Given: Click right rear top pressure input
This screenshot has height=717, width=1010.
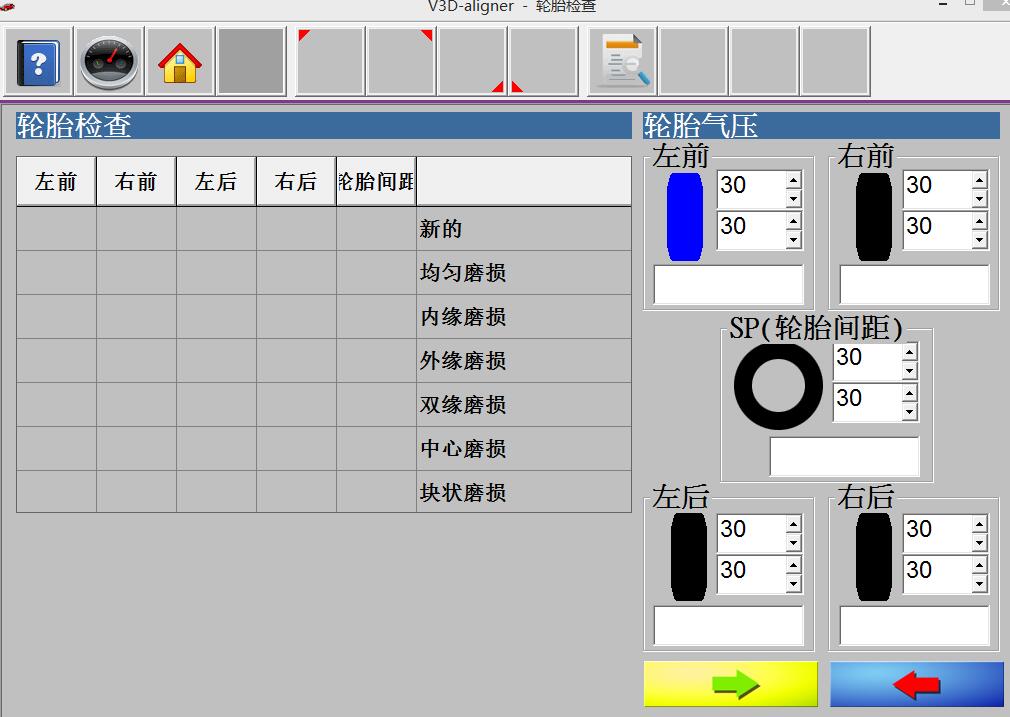Looking at the screenshot, I should 936,529.
